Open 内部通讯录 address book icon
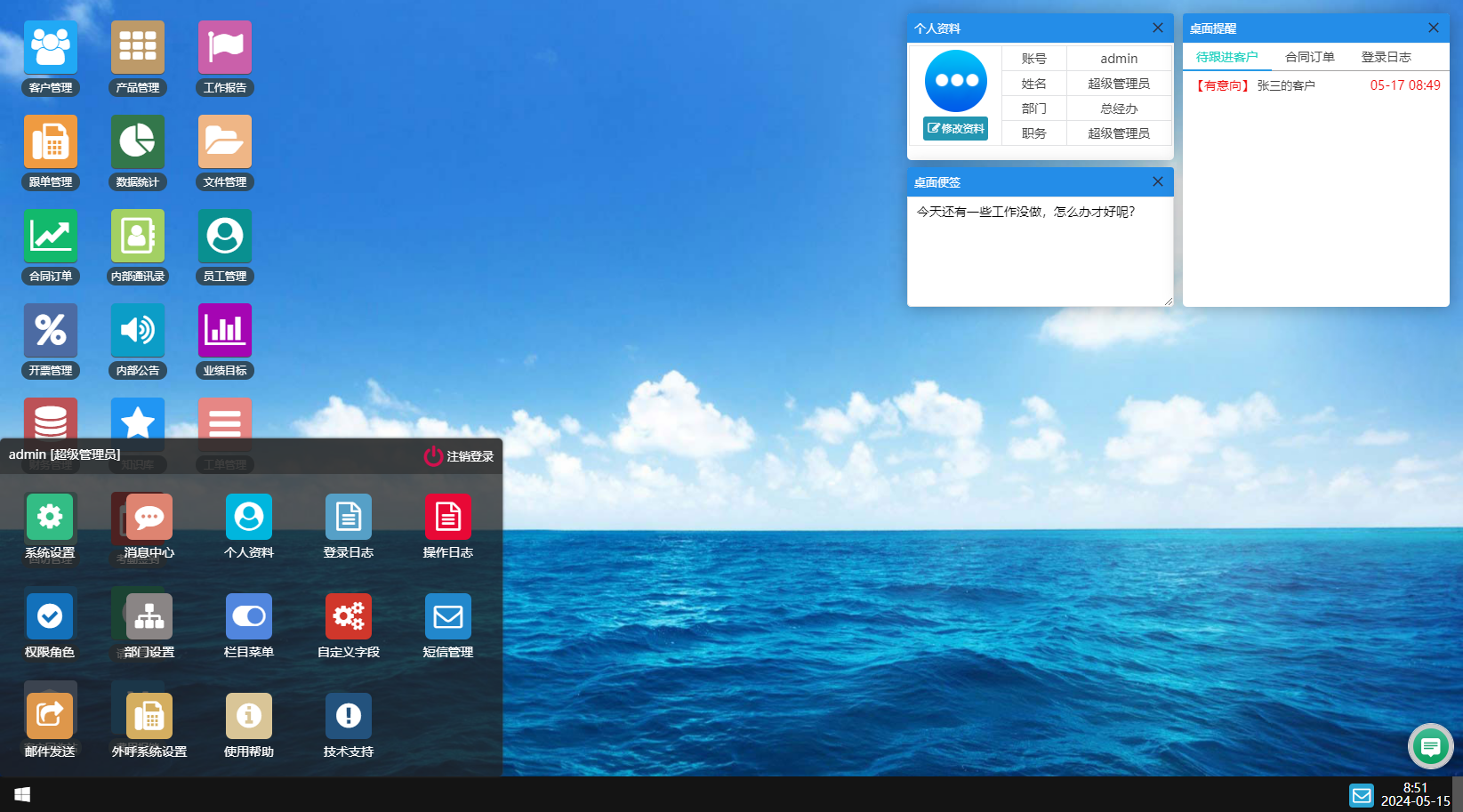The width and height of the screenshot is (1463, 812). (138, 237)
